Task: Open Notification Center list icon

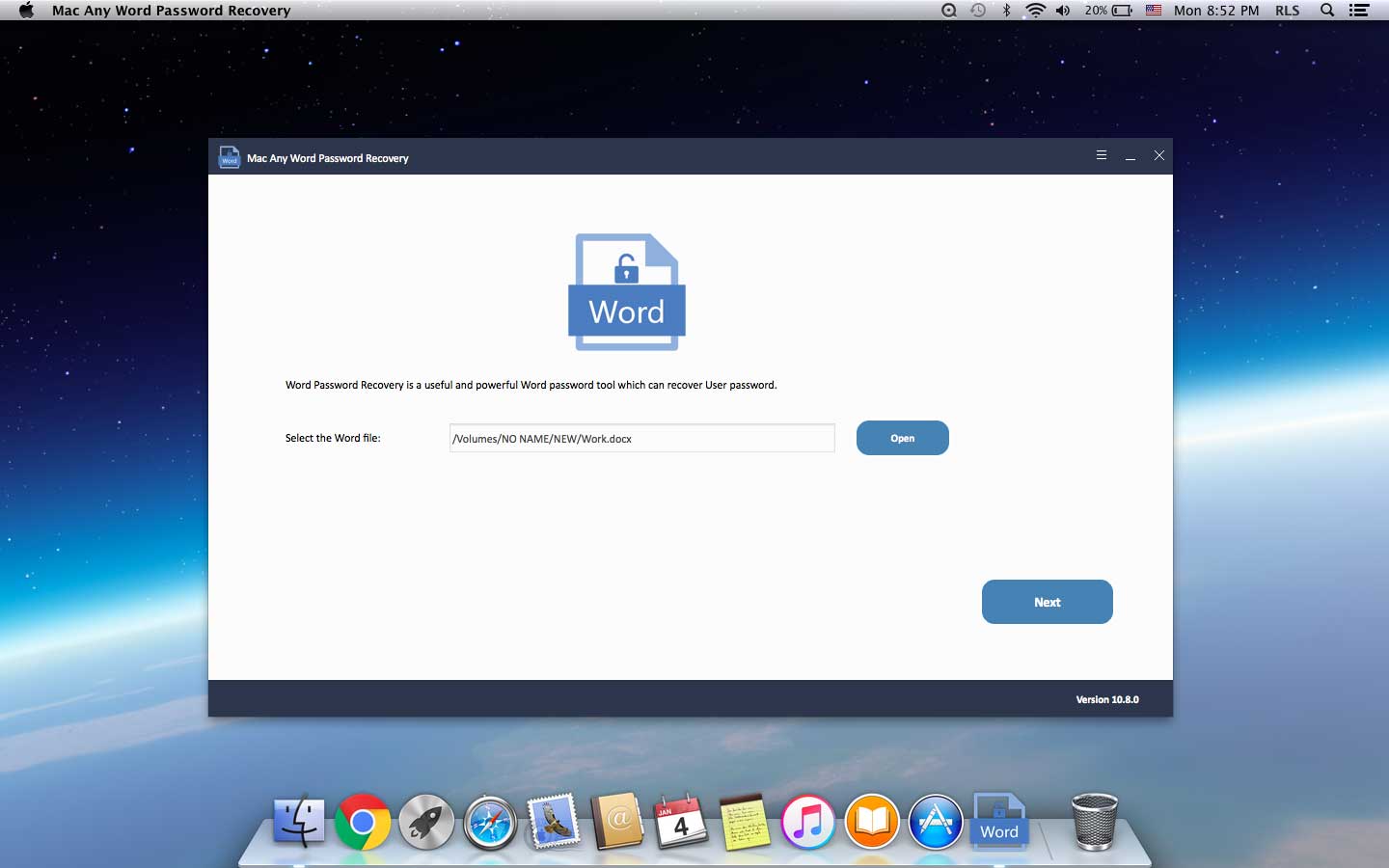Action: click(1359, 11)
